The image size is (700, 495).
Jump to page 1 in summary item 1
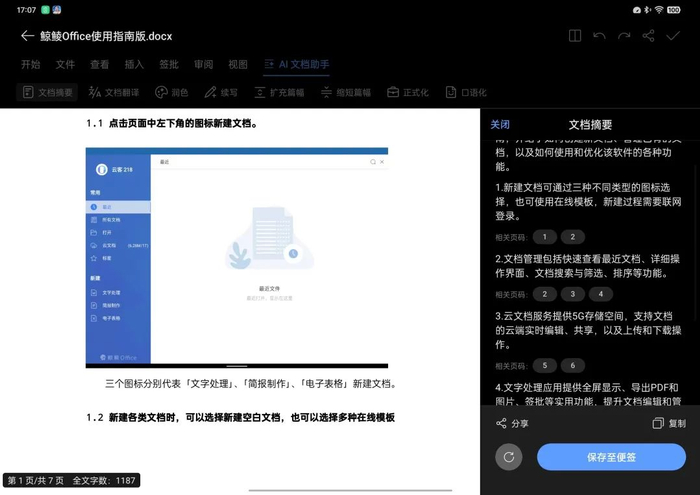coord(545,237)
